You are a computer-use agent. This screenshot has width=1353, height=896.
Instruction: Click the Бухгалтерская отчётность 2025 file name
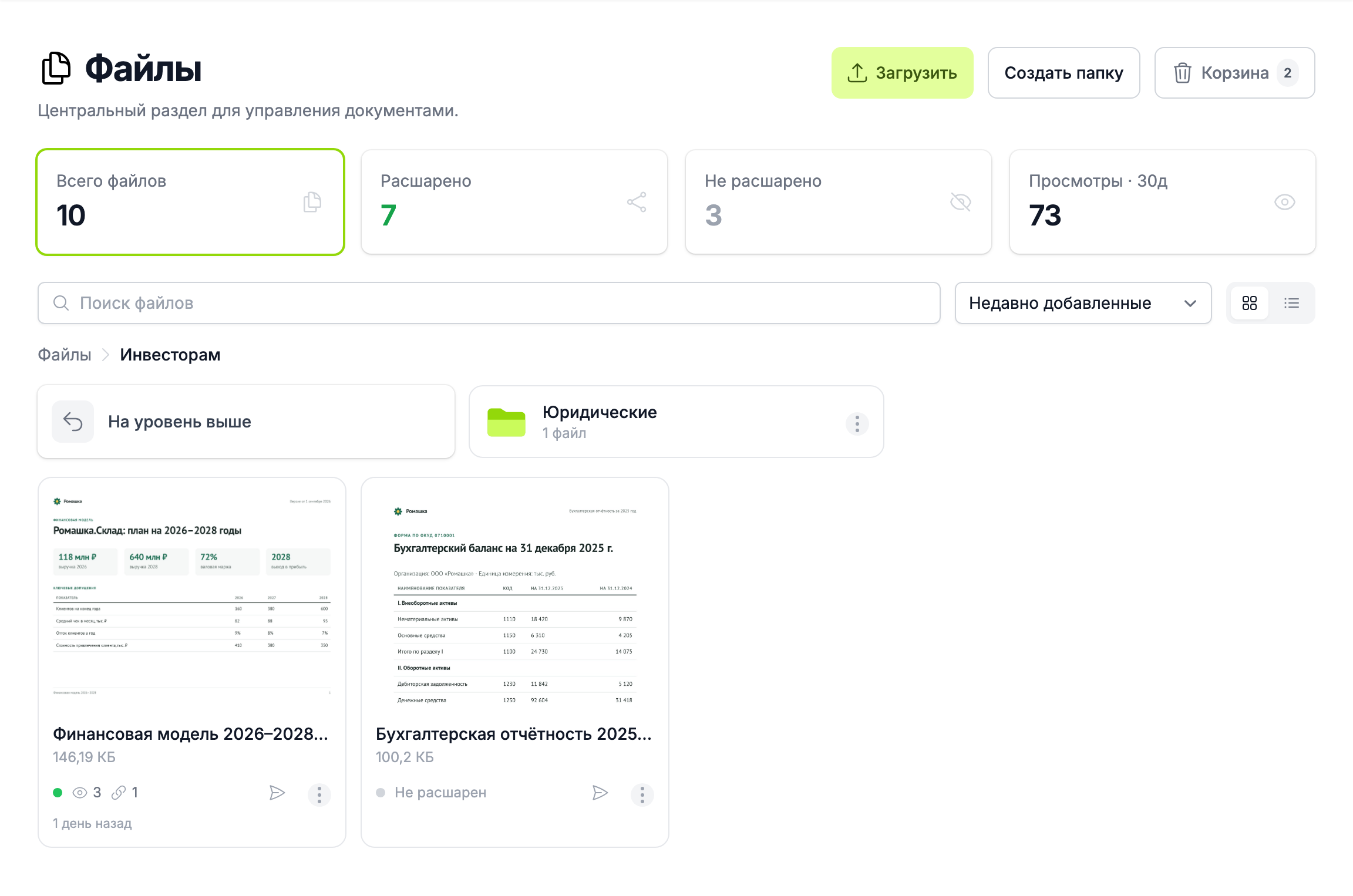[514, 734]
